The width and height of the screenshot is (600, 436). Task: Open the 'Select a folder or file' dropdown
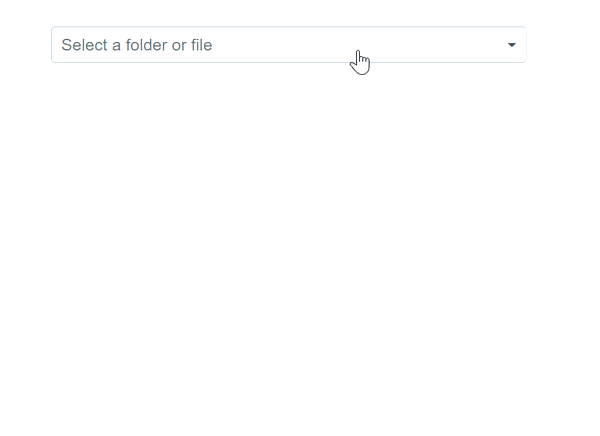[x=289, y=44]
